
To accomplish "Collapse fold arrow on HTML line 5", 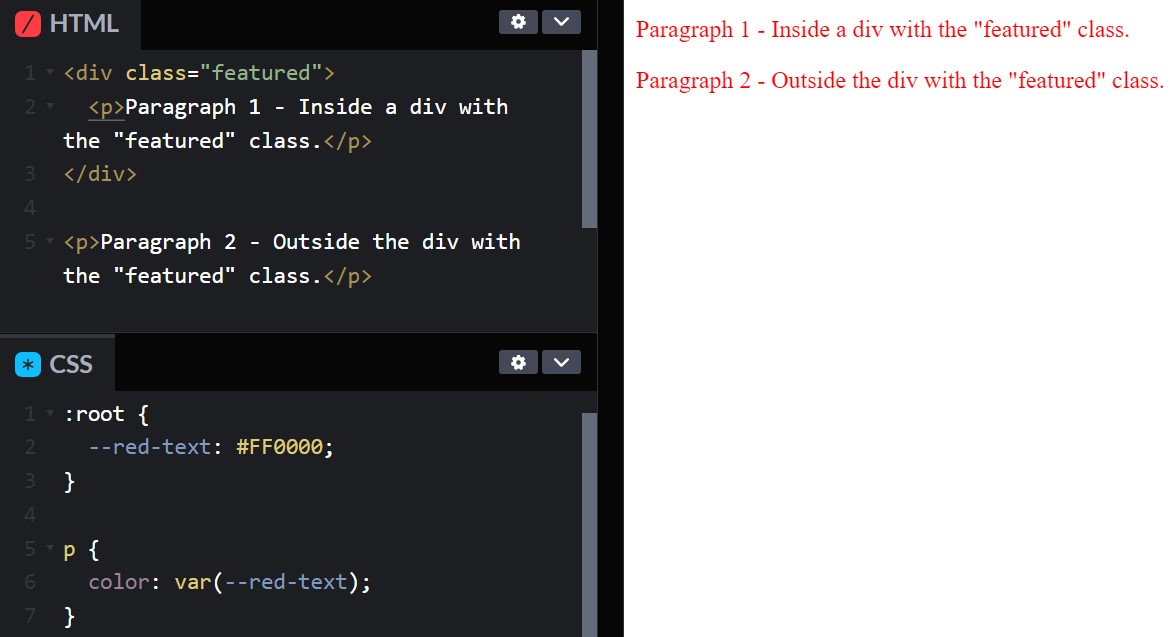I will tap(50, 241).
